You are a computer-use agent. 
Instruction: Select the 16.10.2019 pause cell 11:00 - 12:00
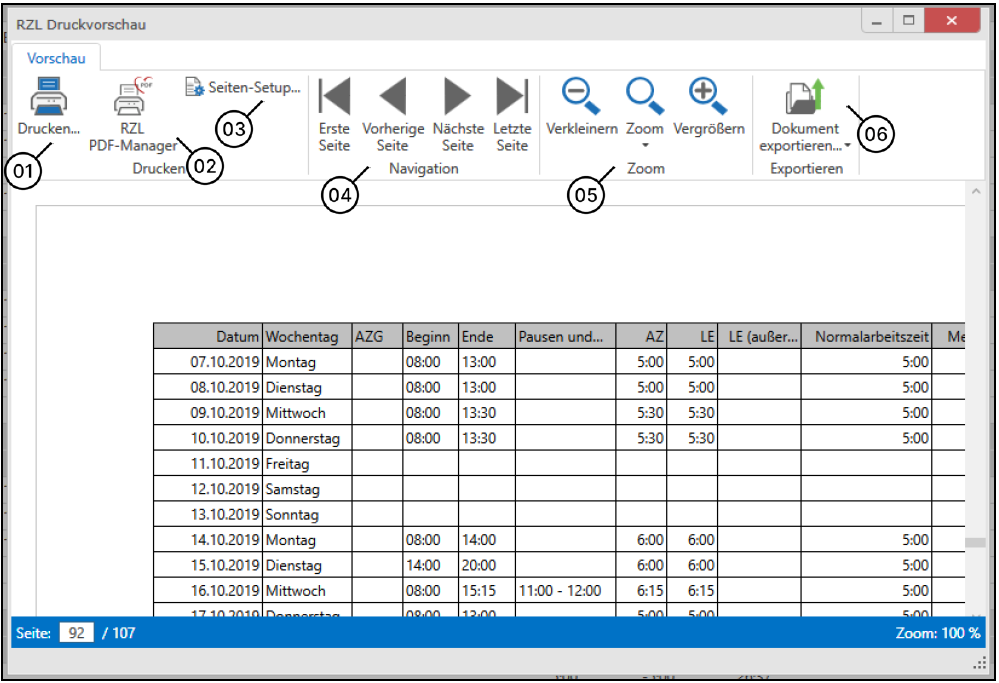(560, 591)
